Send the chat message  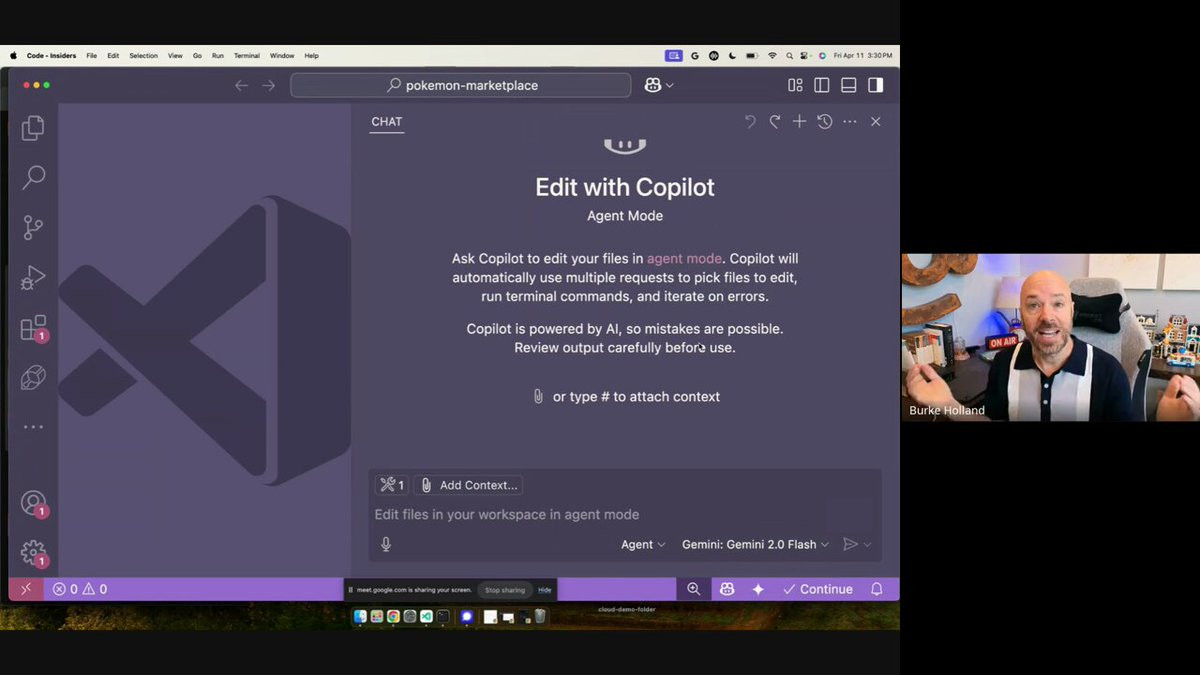[x=850, y=544]
